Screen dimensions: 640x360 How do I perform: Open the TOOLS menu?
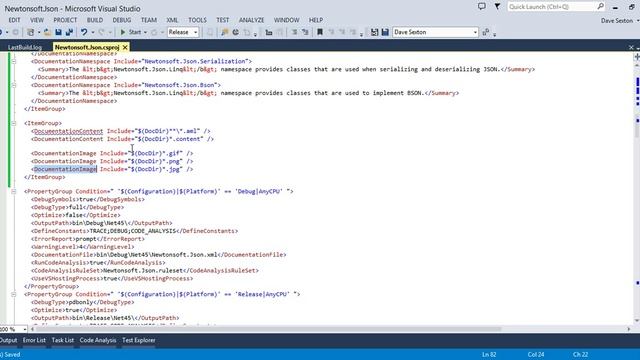pos(197,20)
